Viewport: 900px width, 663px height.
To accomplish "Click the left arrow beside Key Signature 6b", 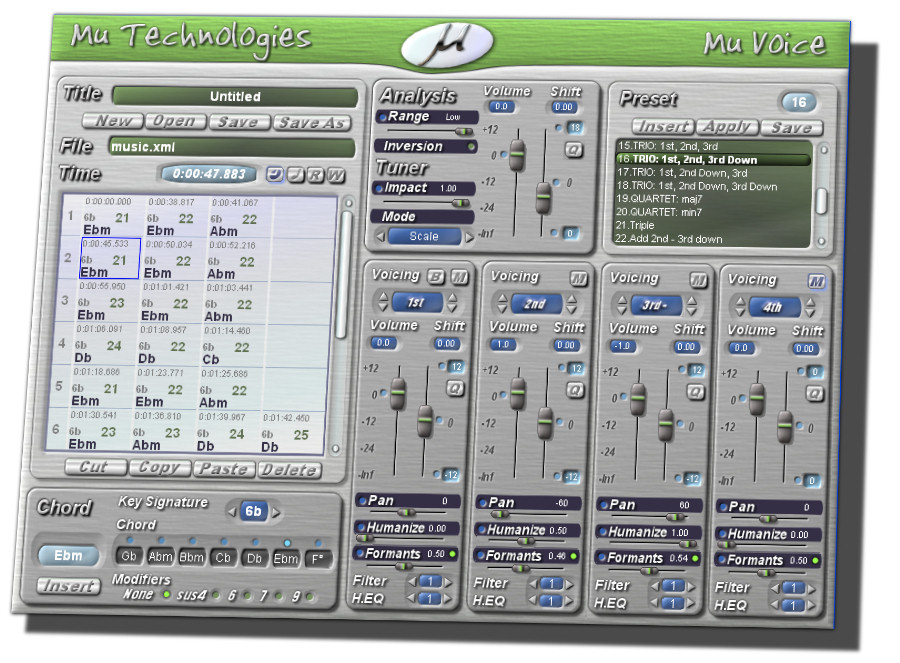I will [231, 511].
